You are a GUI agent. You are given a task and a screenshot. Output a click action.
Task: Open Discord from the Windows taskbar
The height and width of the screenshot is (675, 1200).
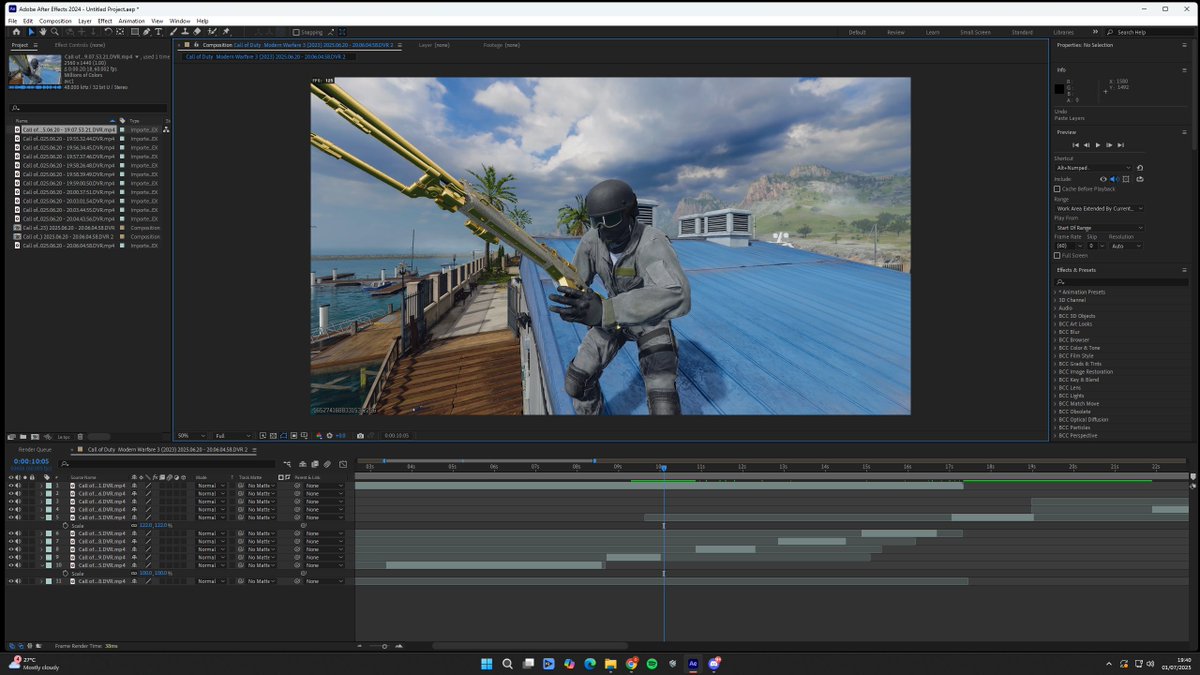click(x=714, y=663)
